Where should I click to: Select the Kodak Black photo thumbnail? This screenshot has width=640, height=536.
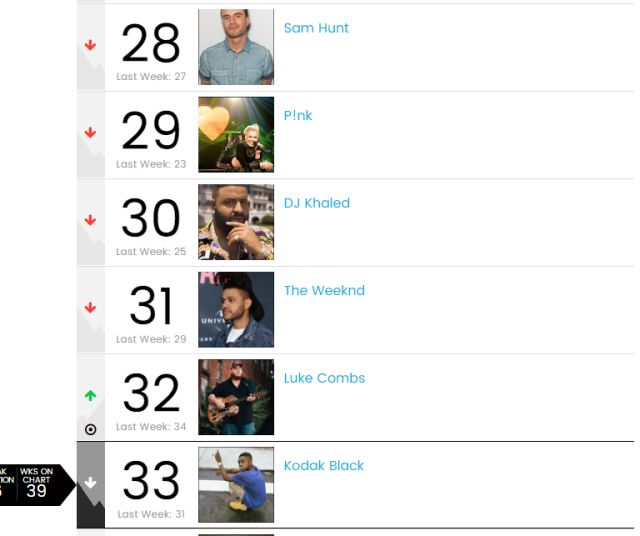tap(236, 485)
